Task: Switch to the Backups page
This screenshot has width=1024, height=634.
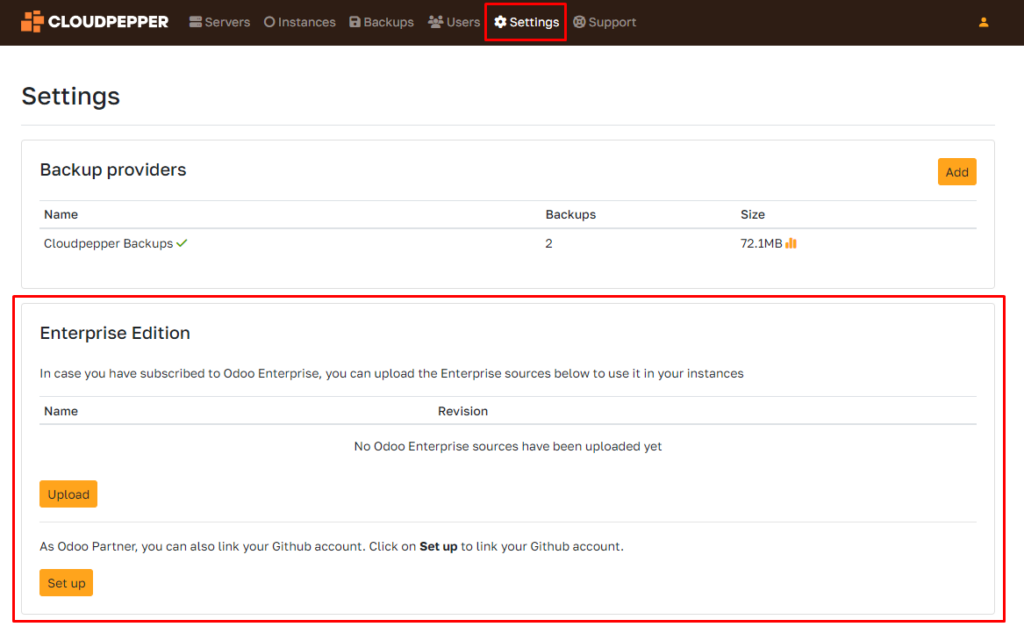Action: 388,21
